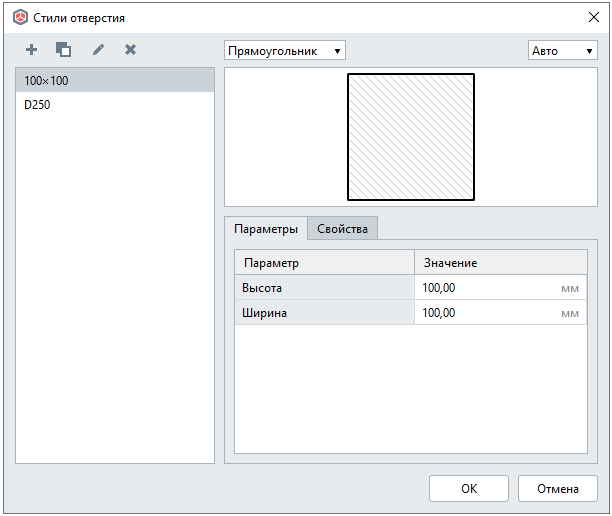Delete the selected style
The width and height of the screenshot is (612, 516).
(x=130, y=49)
